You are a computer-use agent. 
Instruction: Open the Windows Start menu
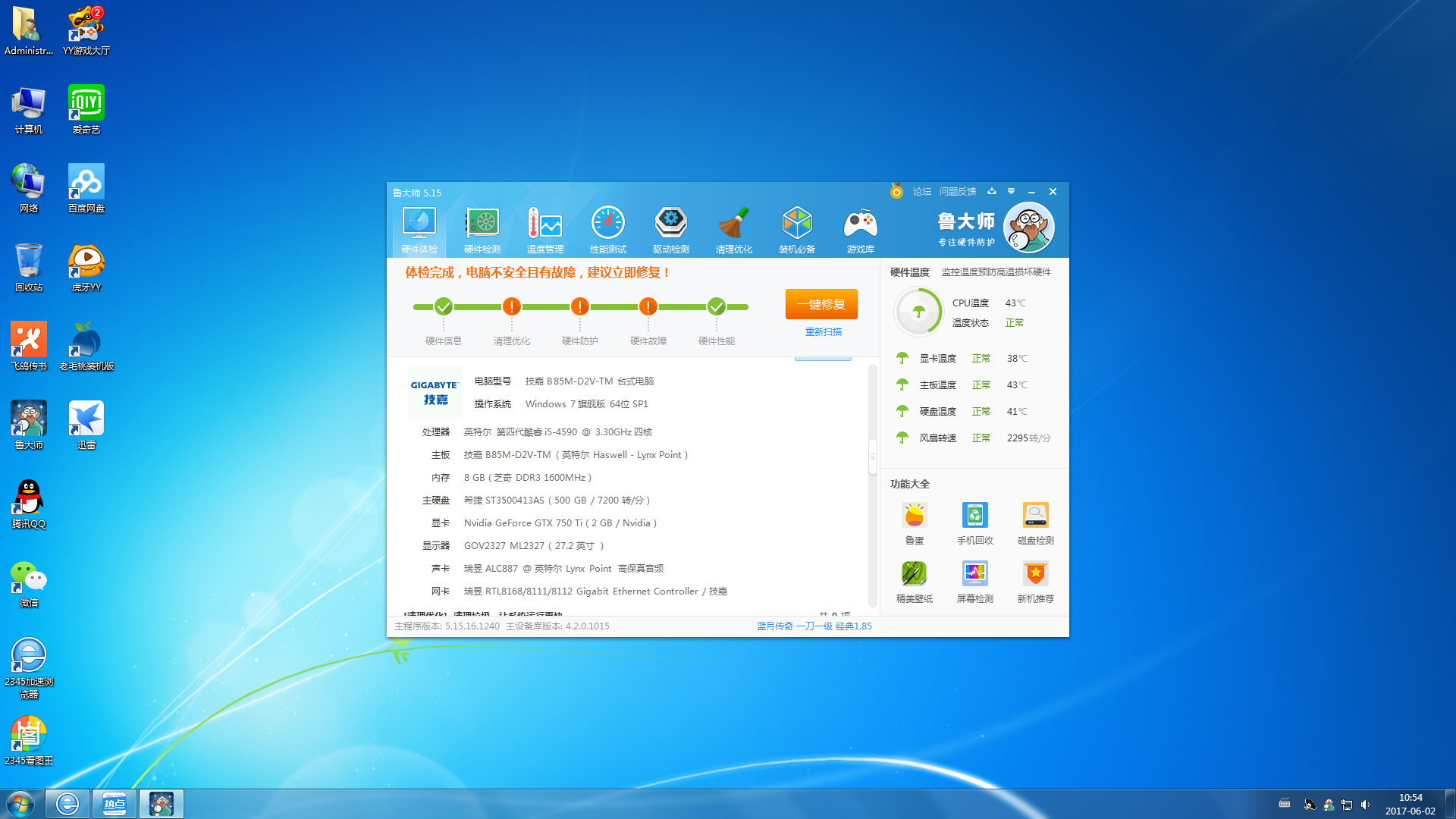(x=20, y=804)
